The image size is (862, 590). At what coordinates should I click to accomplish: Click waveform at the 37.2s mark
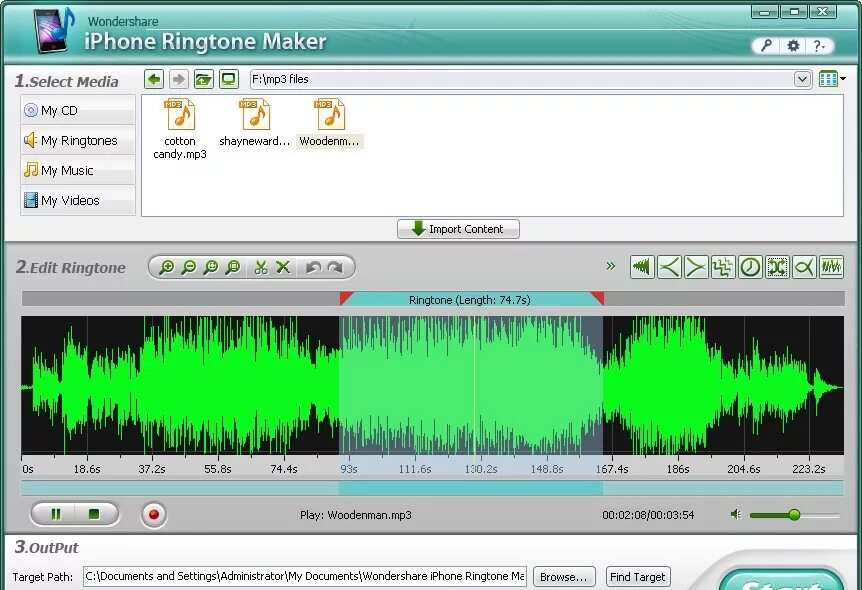(x=152, y=385)
